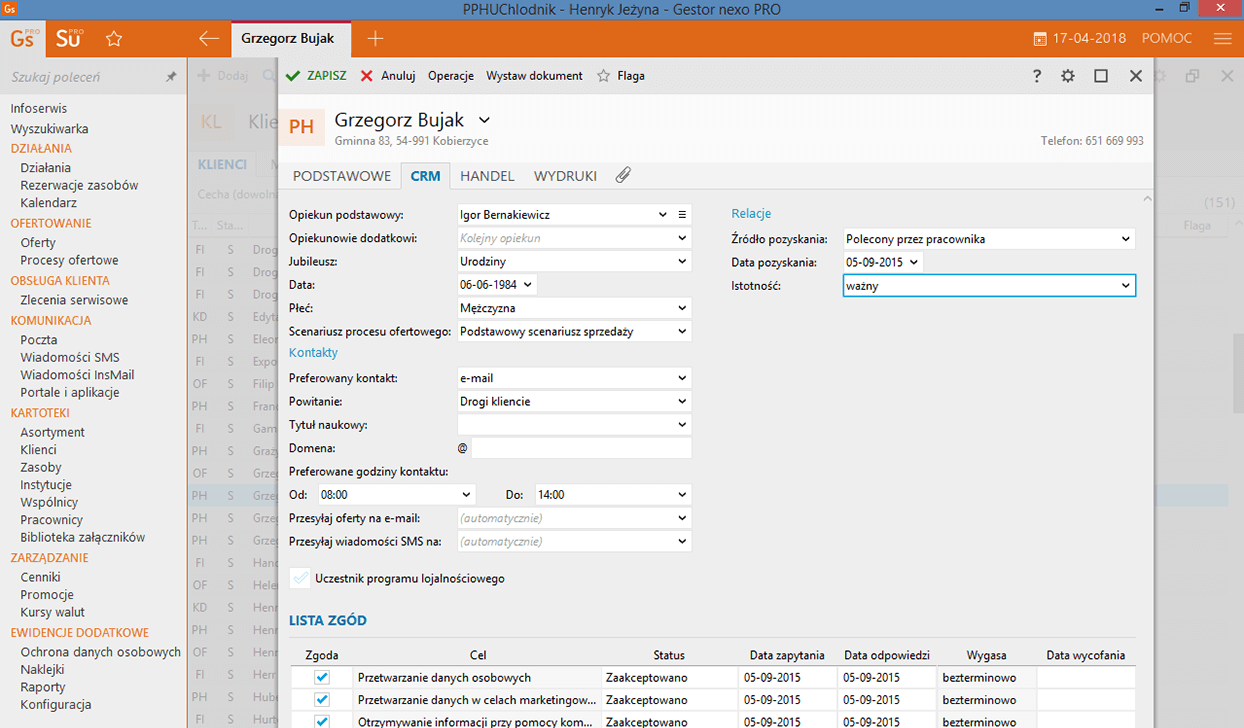Uncheck consent Przetwarzanie danych osobowych
This screenshot has width=1244, height=728.
(322, 677)
